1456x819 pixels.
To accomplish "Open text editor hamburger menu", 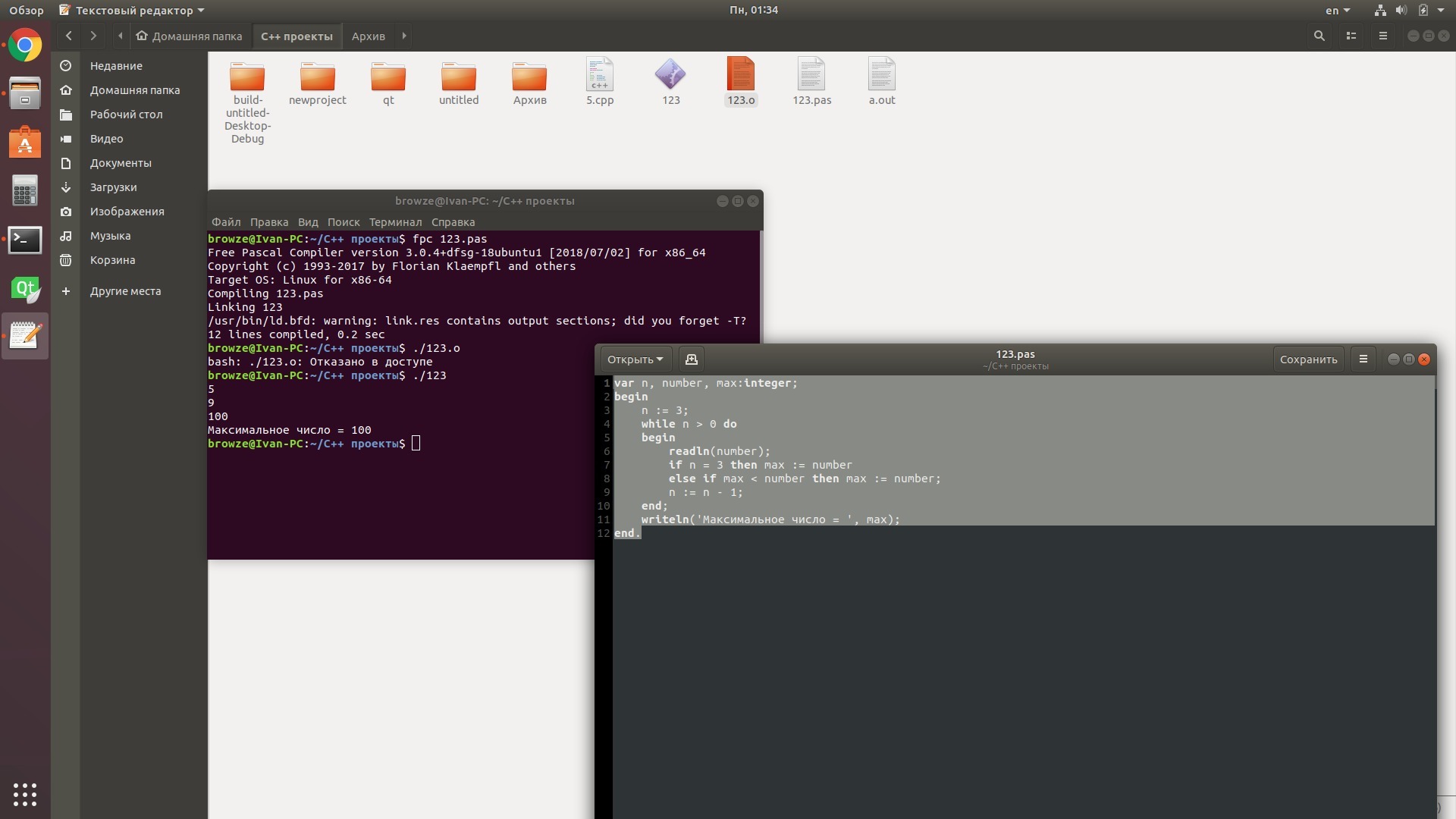I will pyautogui.click(x=1363, y=359).
